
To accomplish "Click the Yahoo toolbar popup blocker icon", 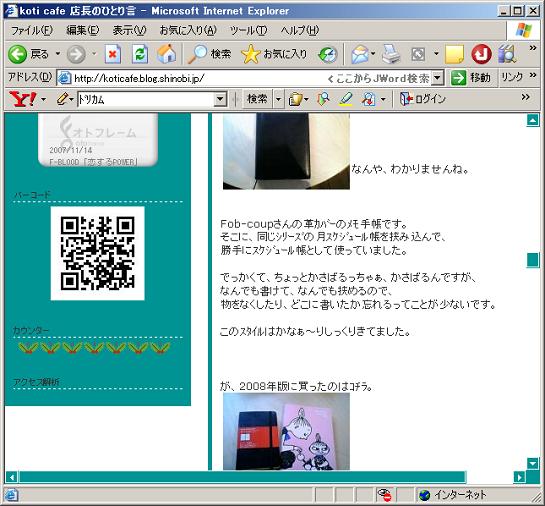I will (x=323, y=100).
